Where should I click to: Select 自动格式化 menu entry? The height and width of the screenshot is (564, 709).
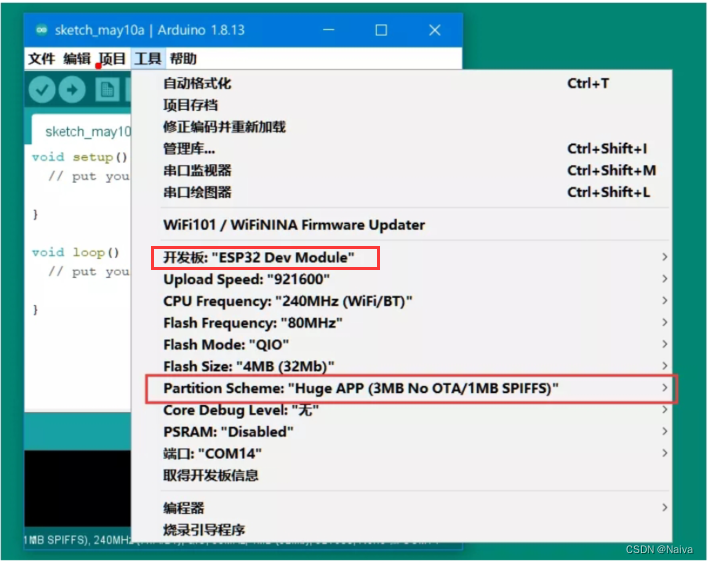[x=402, y=83]
